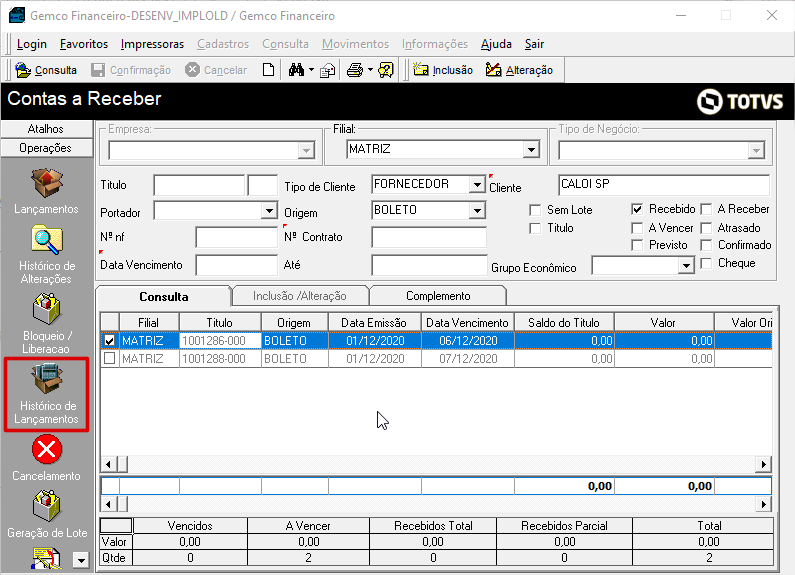Click the TOTVS logo
Screen dimensions: 795x575
740,101
